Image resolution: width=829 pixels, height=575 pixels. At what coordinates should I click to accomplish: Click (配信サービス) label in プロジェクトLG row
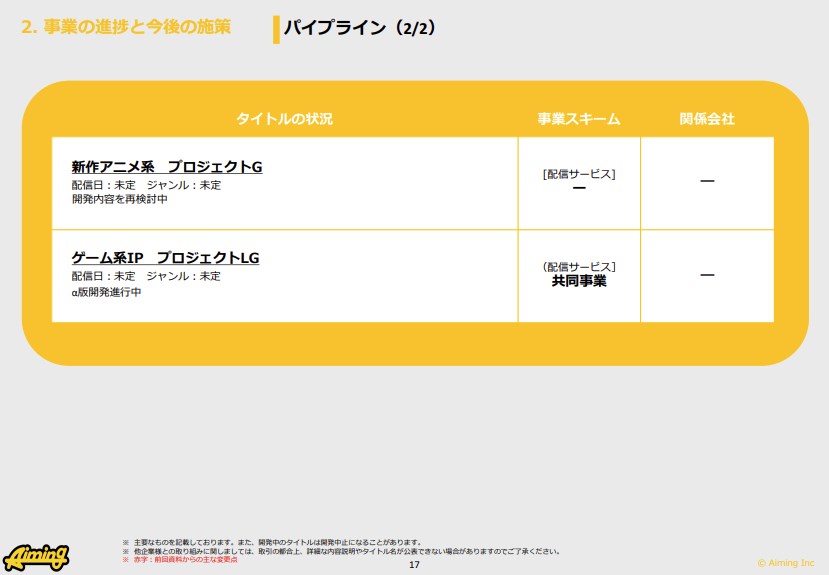coord(579,266)
